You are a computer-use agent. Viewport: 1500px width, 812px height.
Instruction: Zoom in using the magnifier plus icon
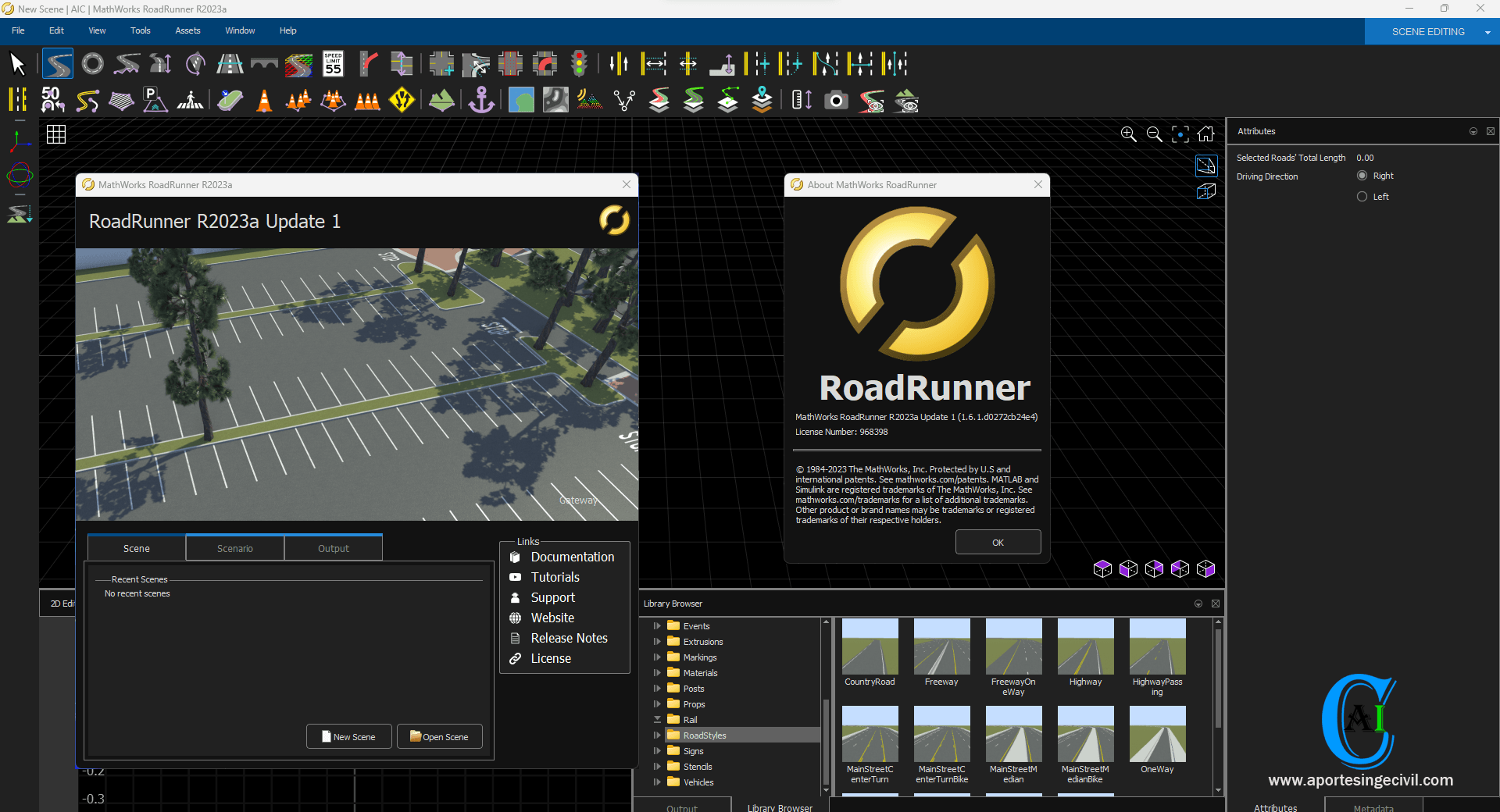pos(1128,134)
